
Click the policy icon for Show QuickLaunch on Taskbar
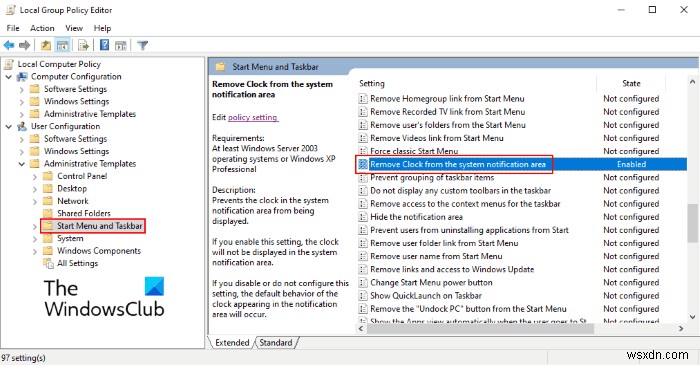click(x=363, y=296)
